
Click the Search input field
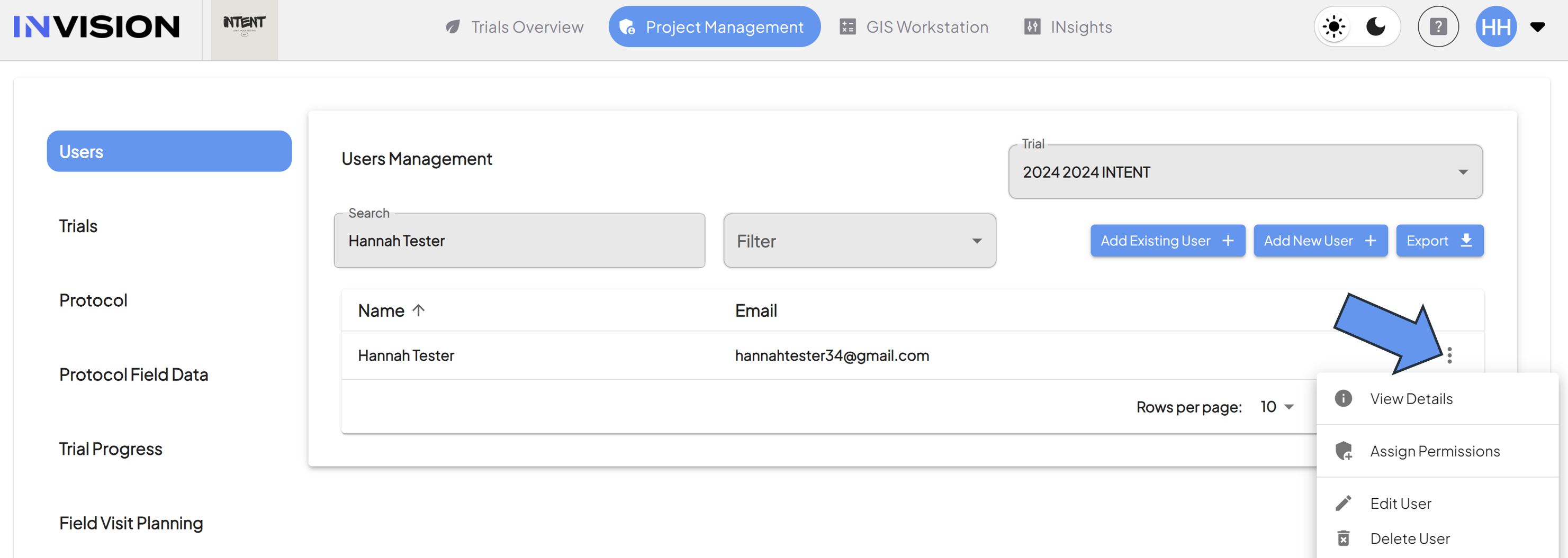[519, 241]
